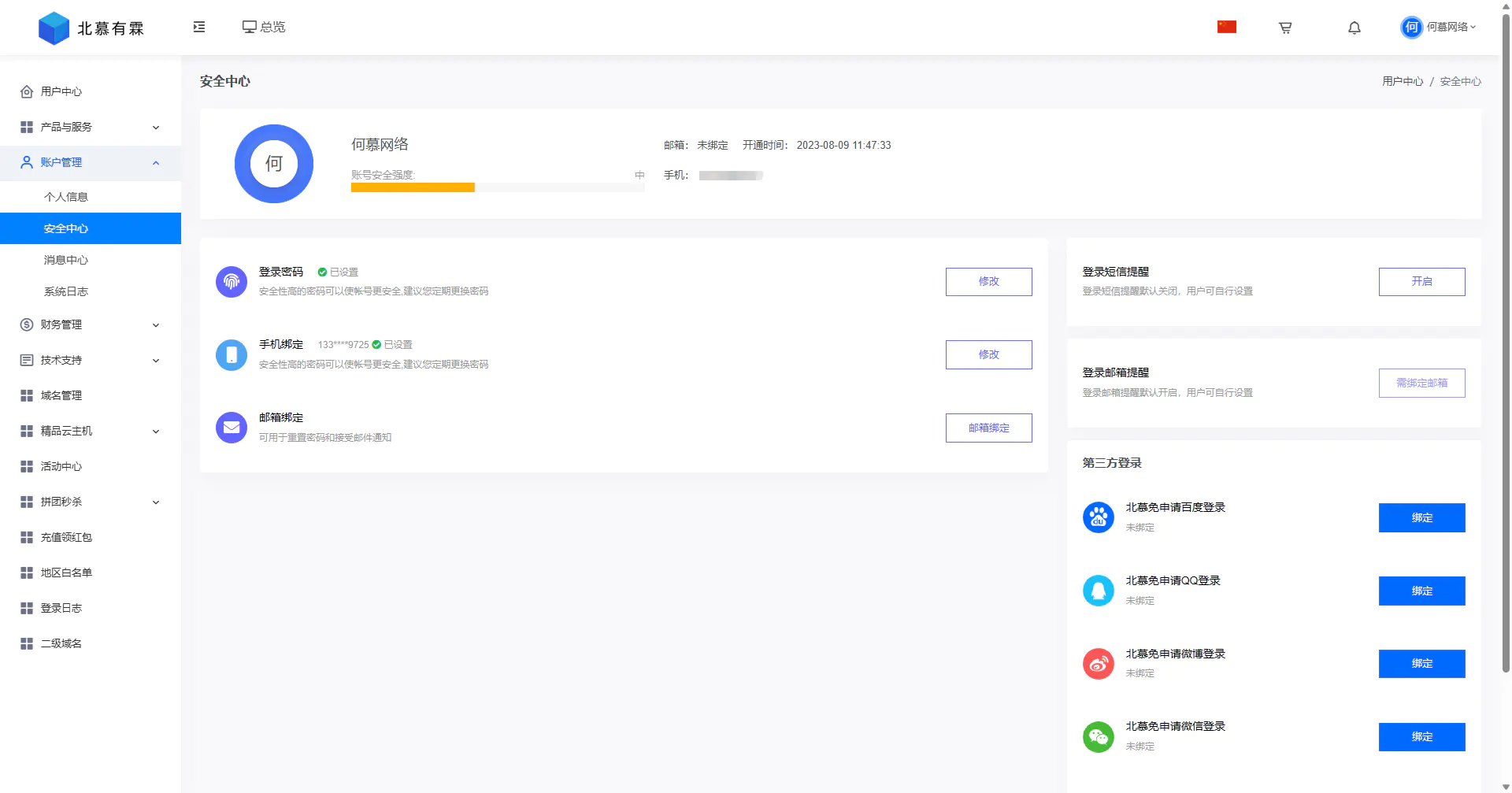This screenshot has height=793, width=1512.
Task: Click 需绑定邮箱 under 登录邮箱提醒
Action: (1421, 384)
